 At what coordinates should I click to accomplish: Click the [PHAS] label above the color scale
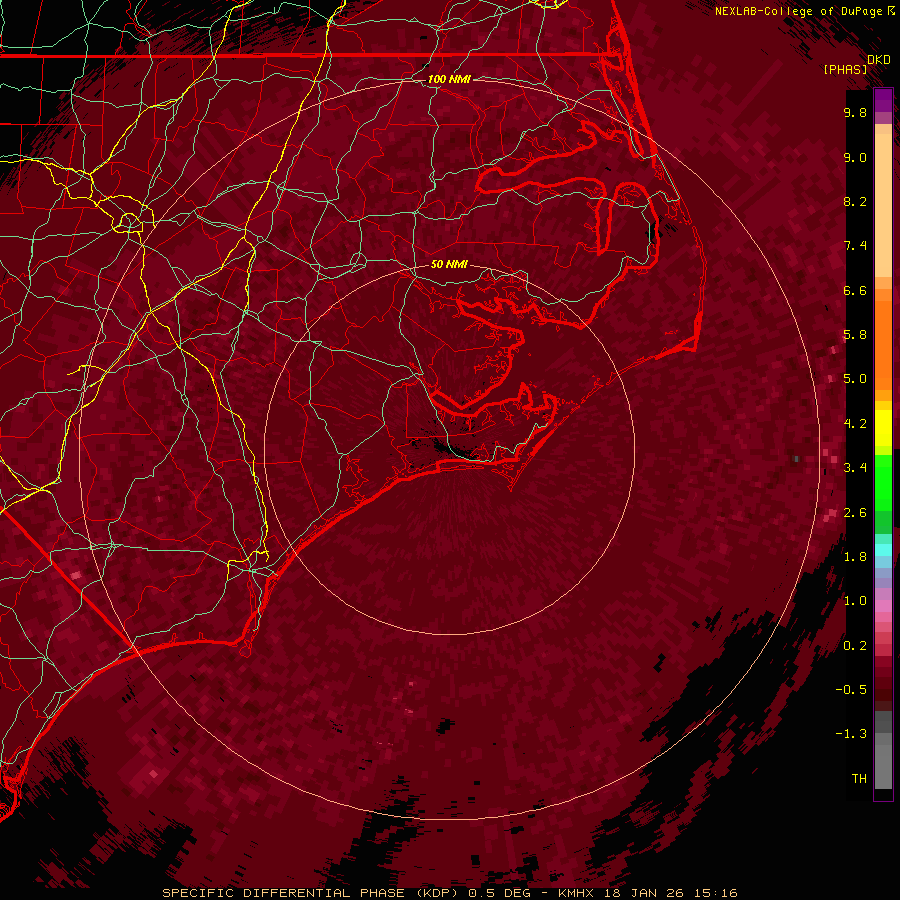(x=845, y=69)
